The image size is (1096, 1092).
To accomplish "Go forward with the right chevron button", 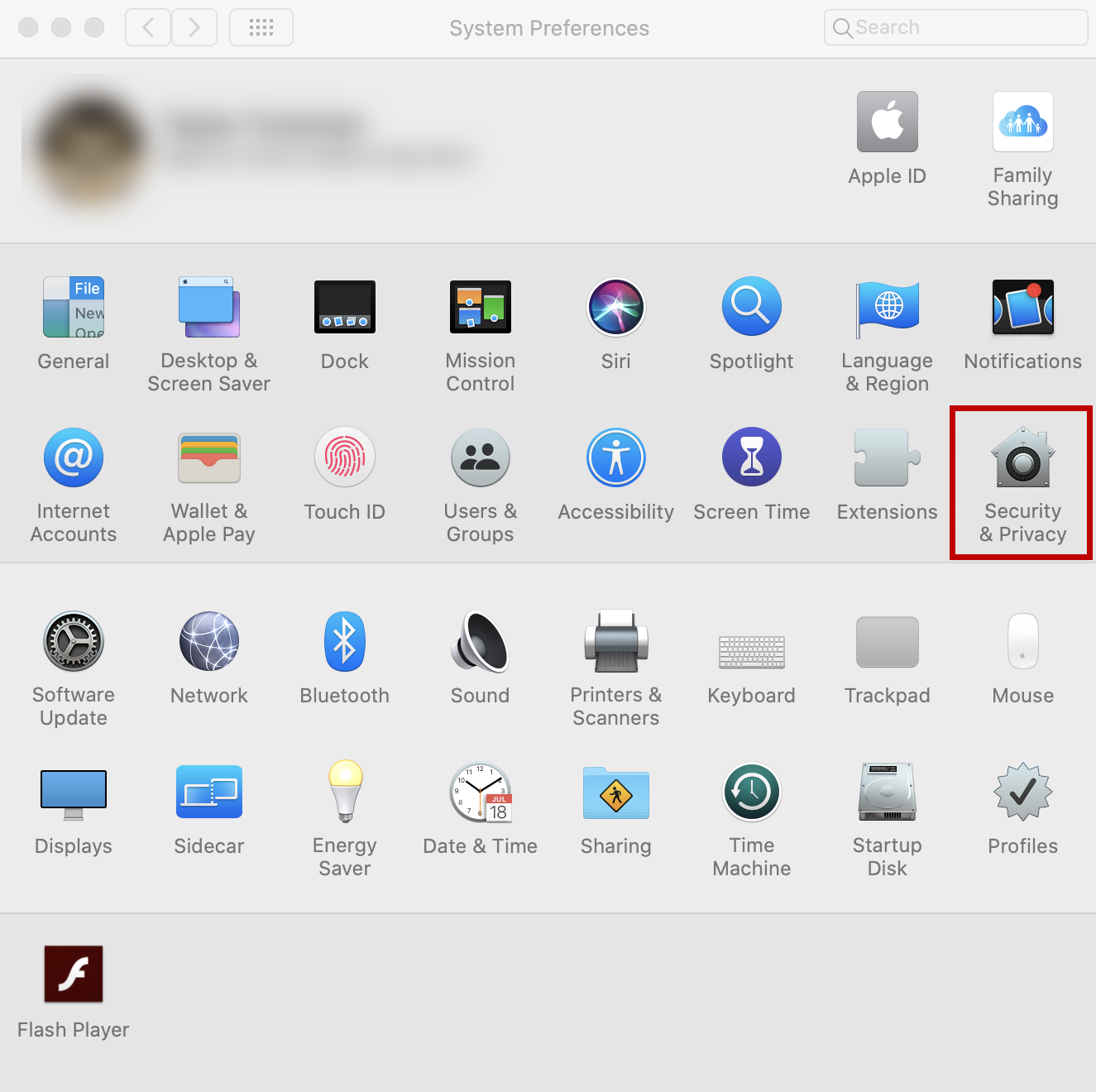I will pyautogui.click(x=194, y=27).
